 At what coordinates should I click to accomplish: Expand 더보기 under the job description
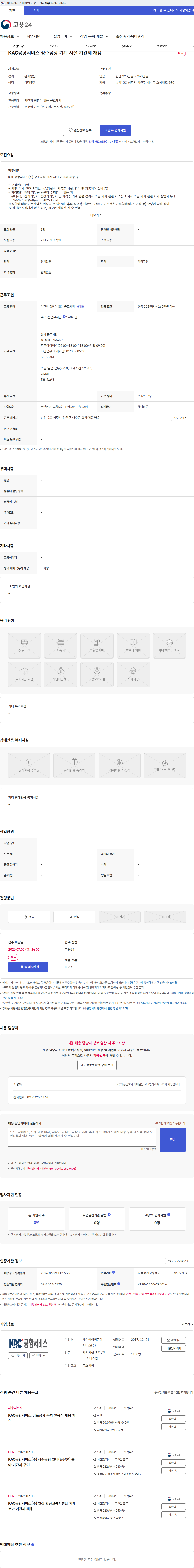(96, 215)
